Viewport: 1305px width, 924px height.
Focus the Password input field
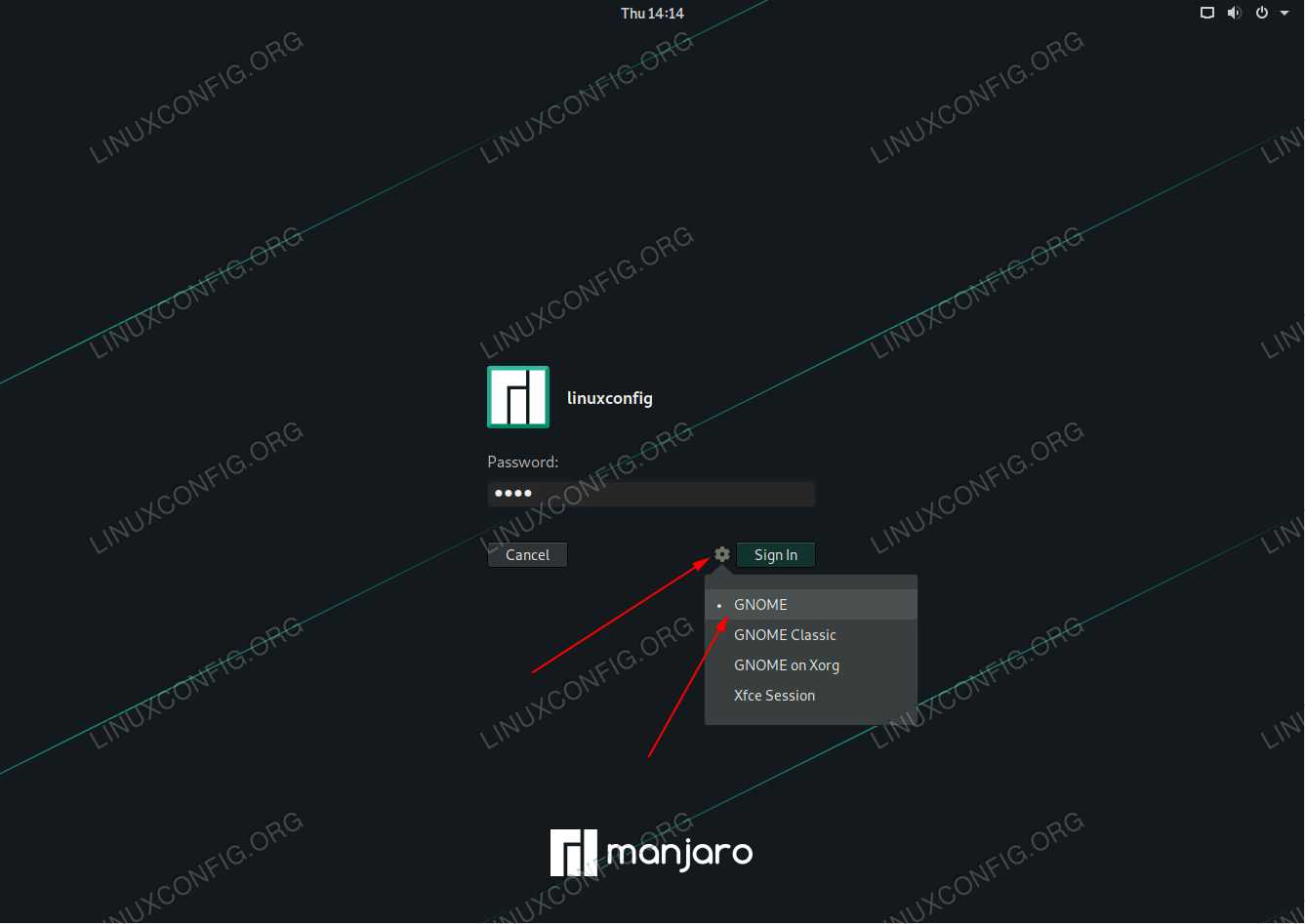651,493
